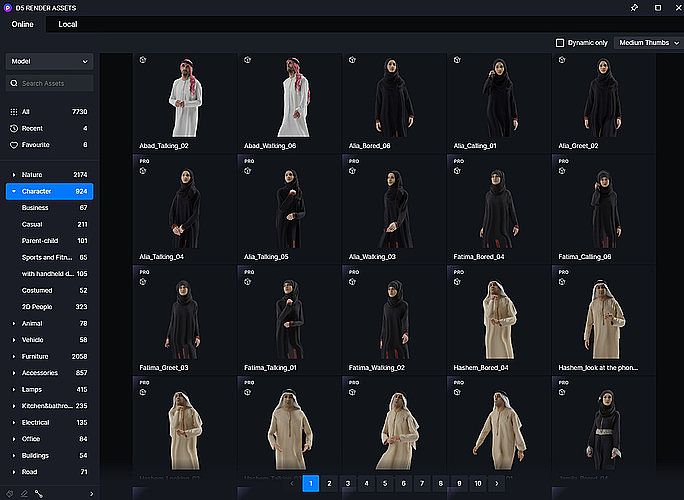This screenshot has width=684, height=500.
Task: Select the Business subcategory
Action: coord(35,207)
